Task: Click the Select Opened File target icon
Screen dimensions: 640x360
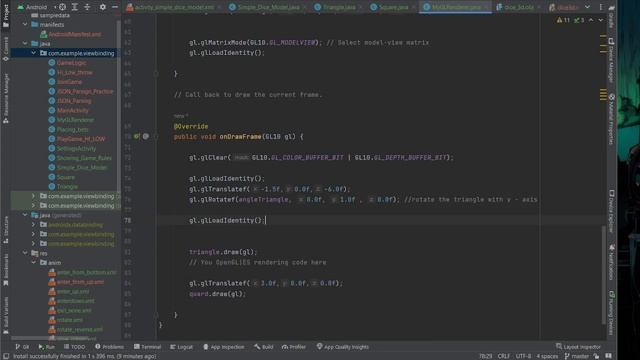Action: (x=62, y=7)
